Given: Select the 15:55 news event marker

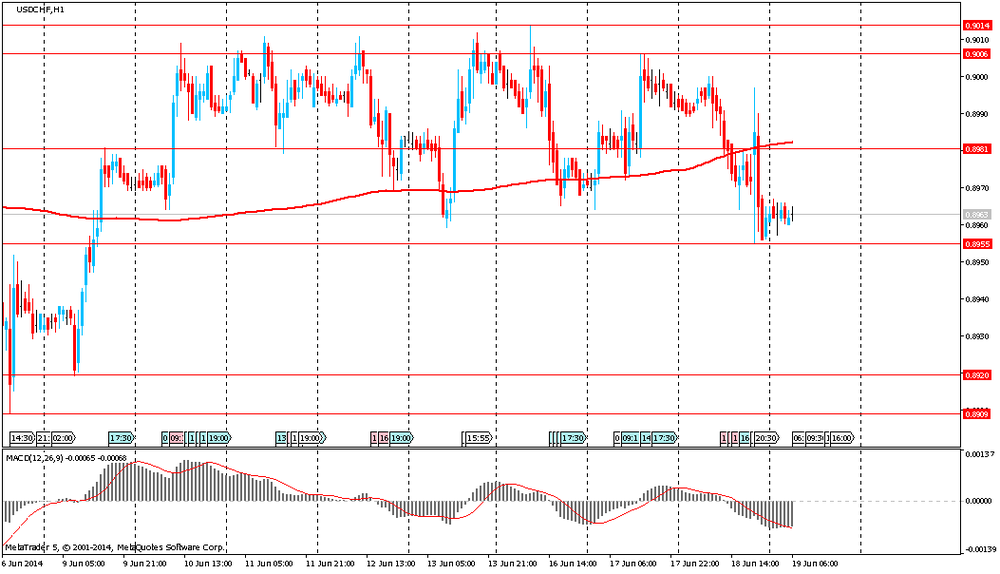Looking at the screenshot, I should tap(479, 438).
